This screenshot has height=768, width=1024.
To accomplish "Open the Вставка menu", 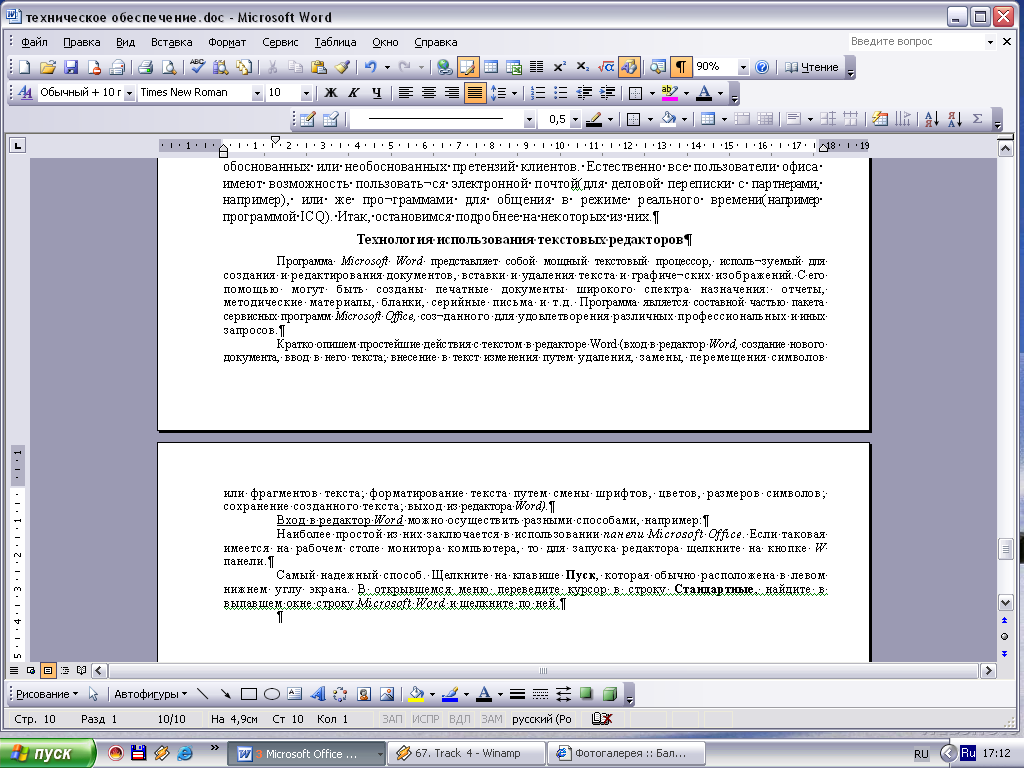I will point(172,42).
